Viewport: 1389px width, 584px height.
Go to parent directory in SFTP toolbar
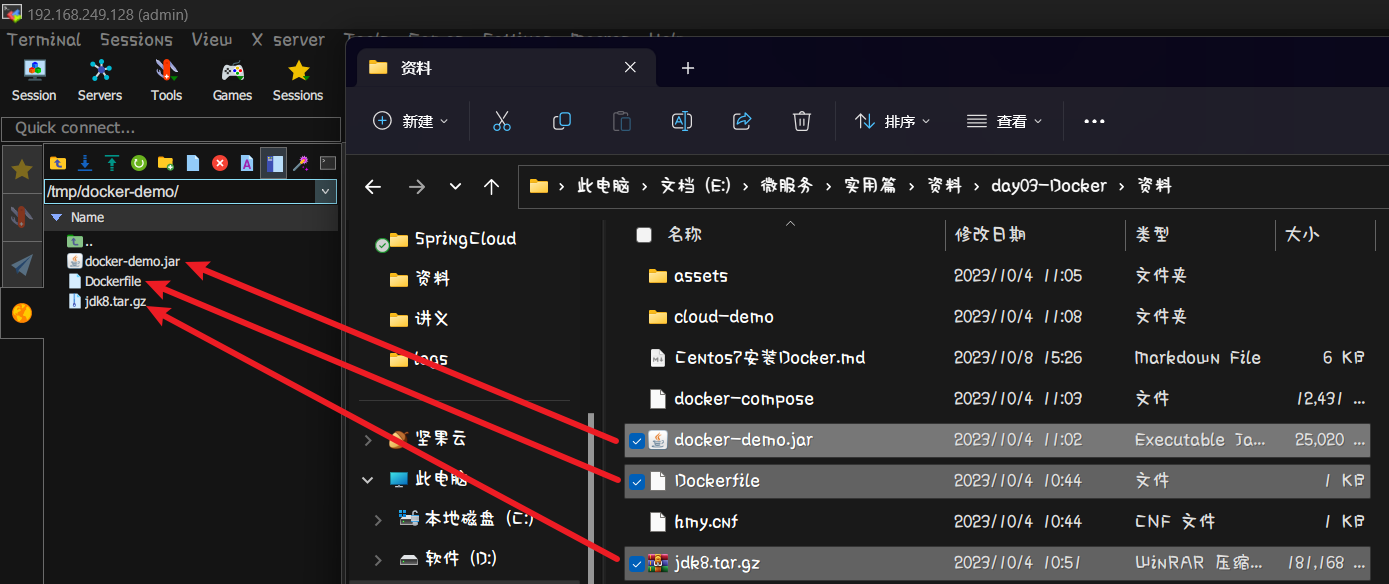point(58,163)
